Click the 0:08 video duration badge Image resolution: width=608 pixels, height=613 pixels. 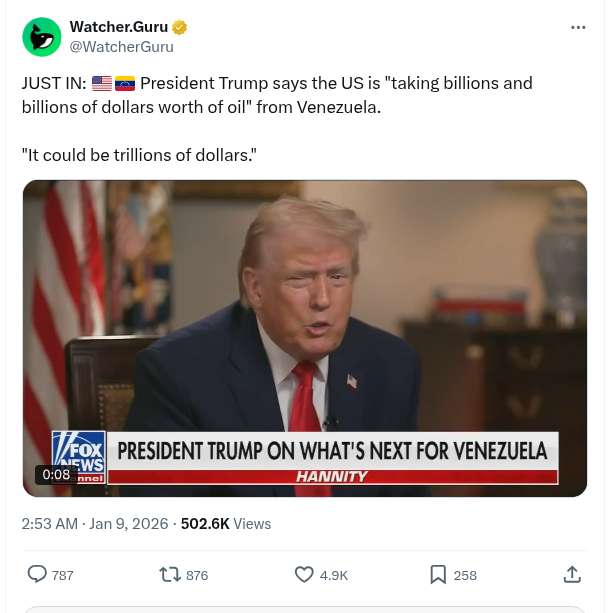click(x=57, y=474)
